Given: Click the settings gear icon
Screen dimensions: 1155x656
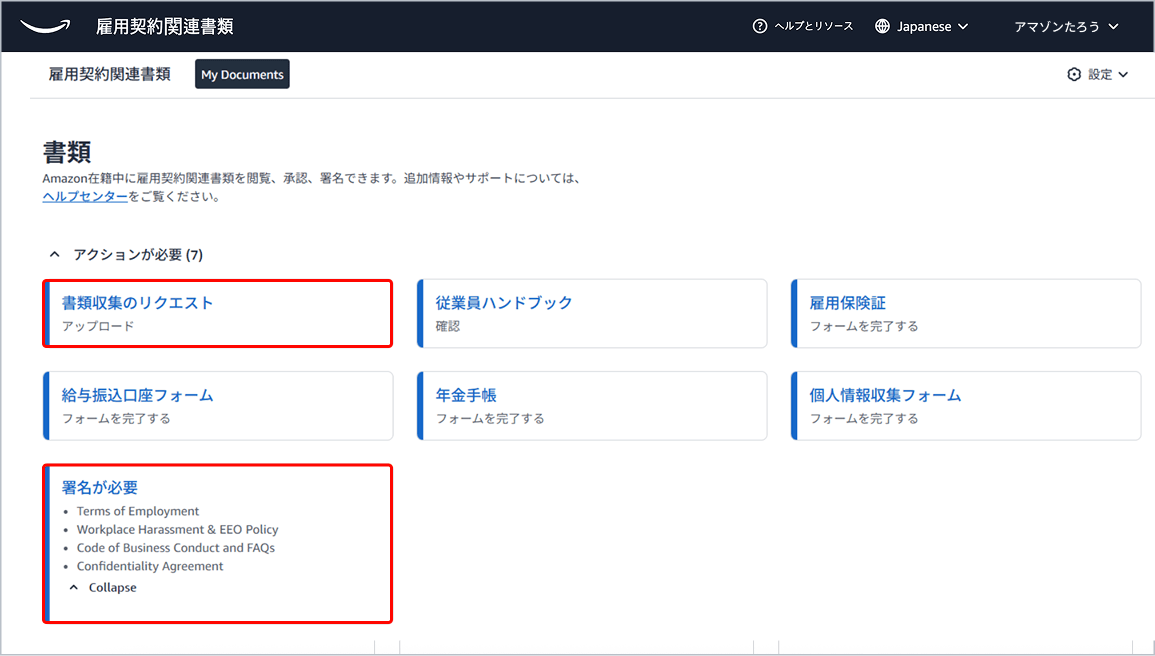Looking at the screenshot, I should click(x=1074, y=74).
